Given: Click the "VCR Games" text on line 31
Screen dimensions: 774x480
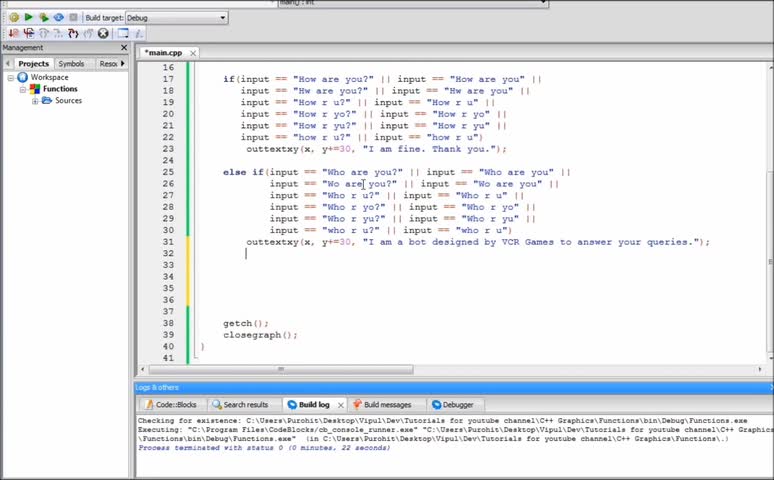Looking at the screenshot, I should [528, 242].
